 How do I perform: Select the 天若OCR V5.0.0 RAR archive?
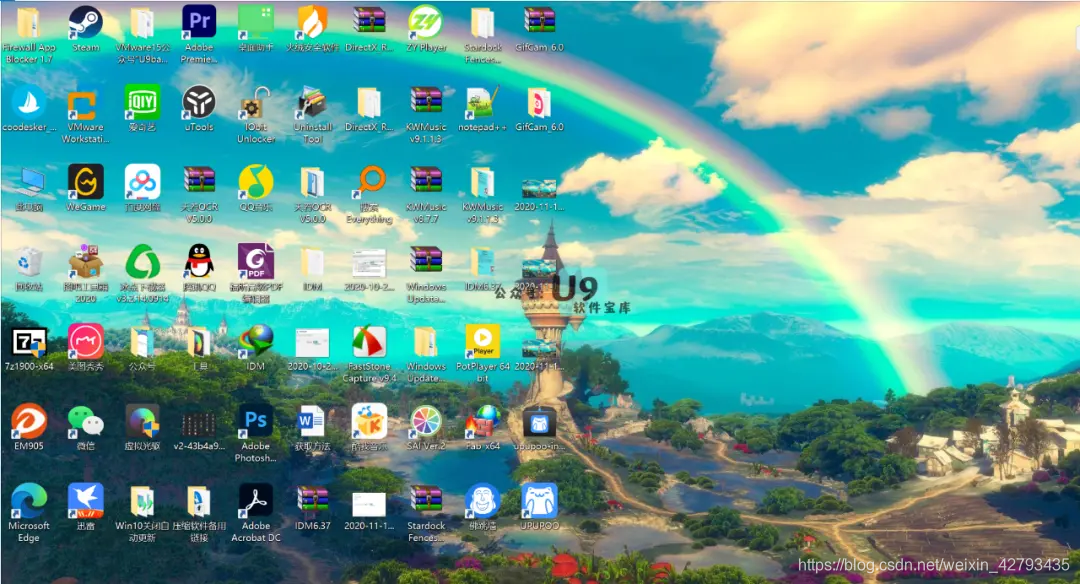click(199, 182)
